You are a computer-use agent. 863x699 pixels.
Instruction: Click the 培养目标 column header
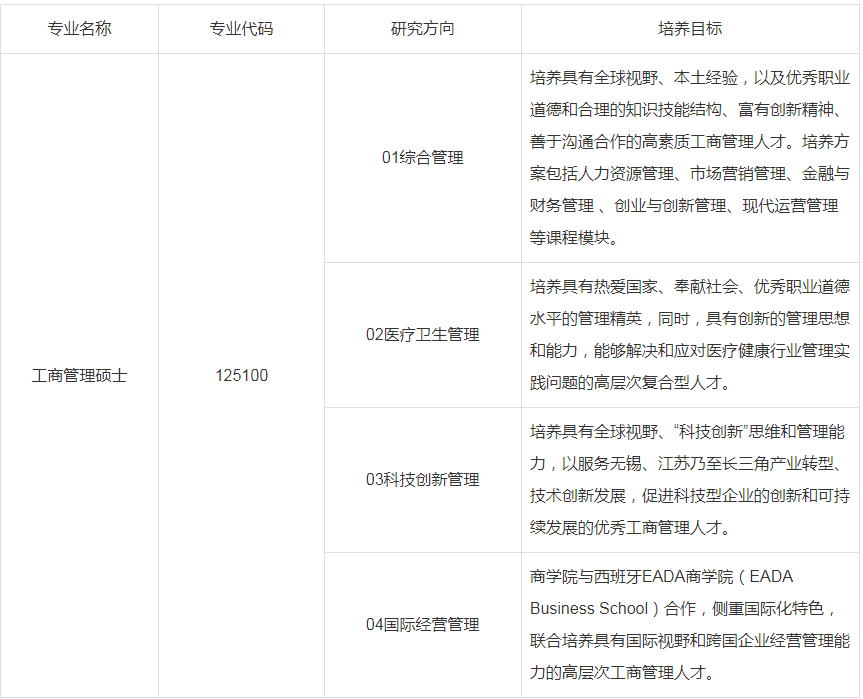click(688, 30)
